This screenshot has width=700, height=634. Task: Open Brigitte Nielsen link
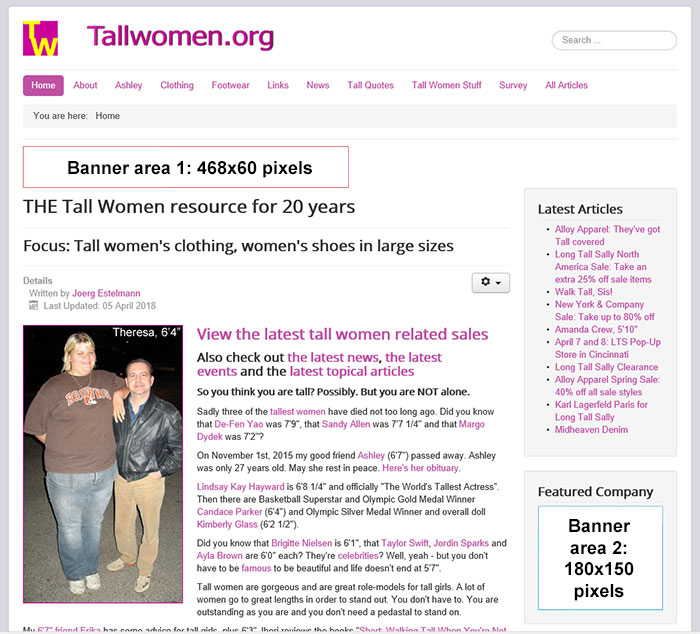click(302, 543)
